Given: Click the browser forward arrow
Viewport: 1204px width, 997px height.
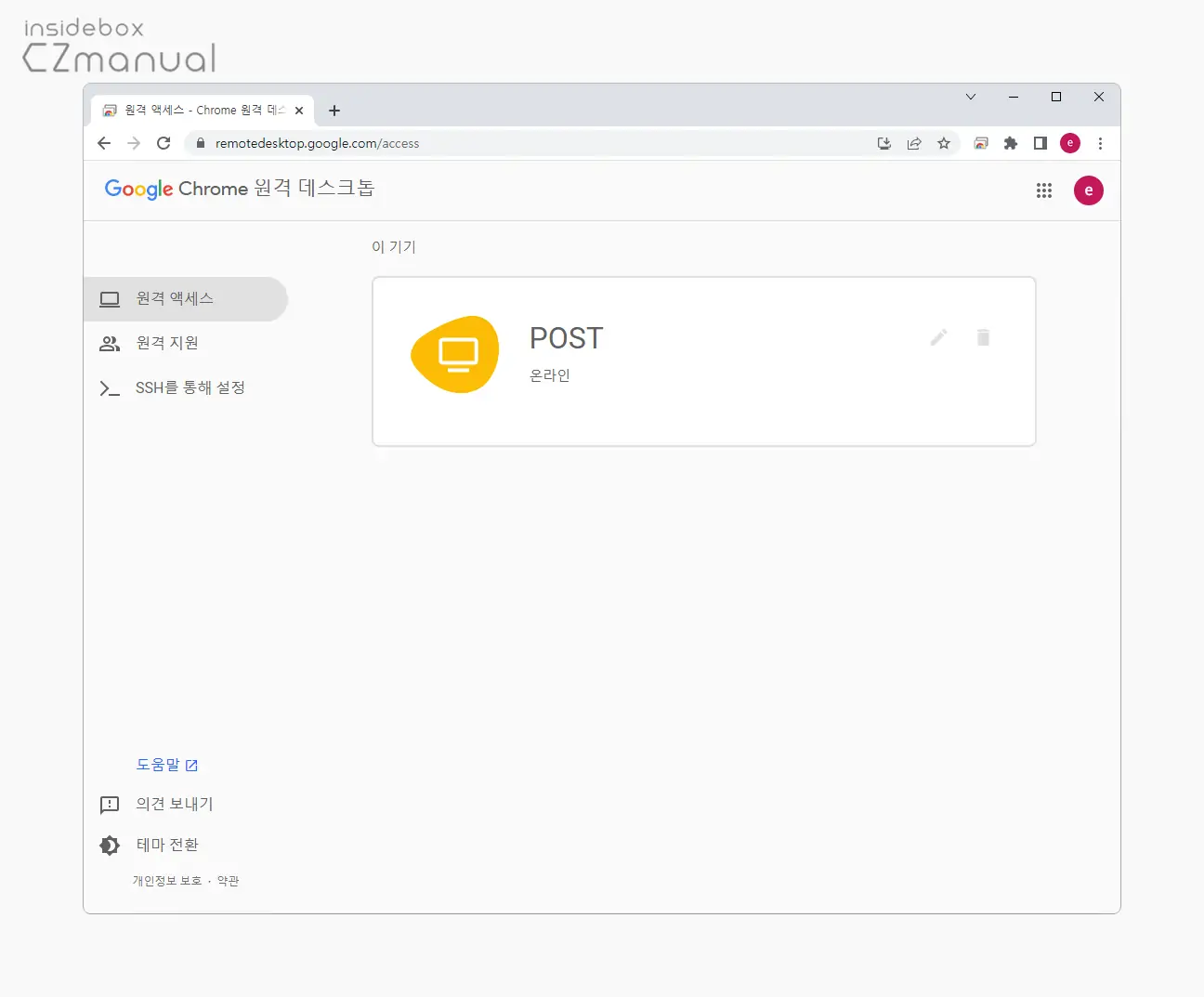Looking at the screenshot, I should pyautogui.click(x=134, y=143).
